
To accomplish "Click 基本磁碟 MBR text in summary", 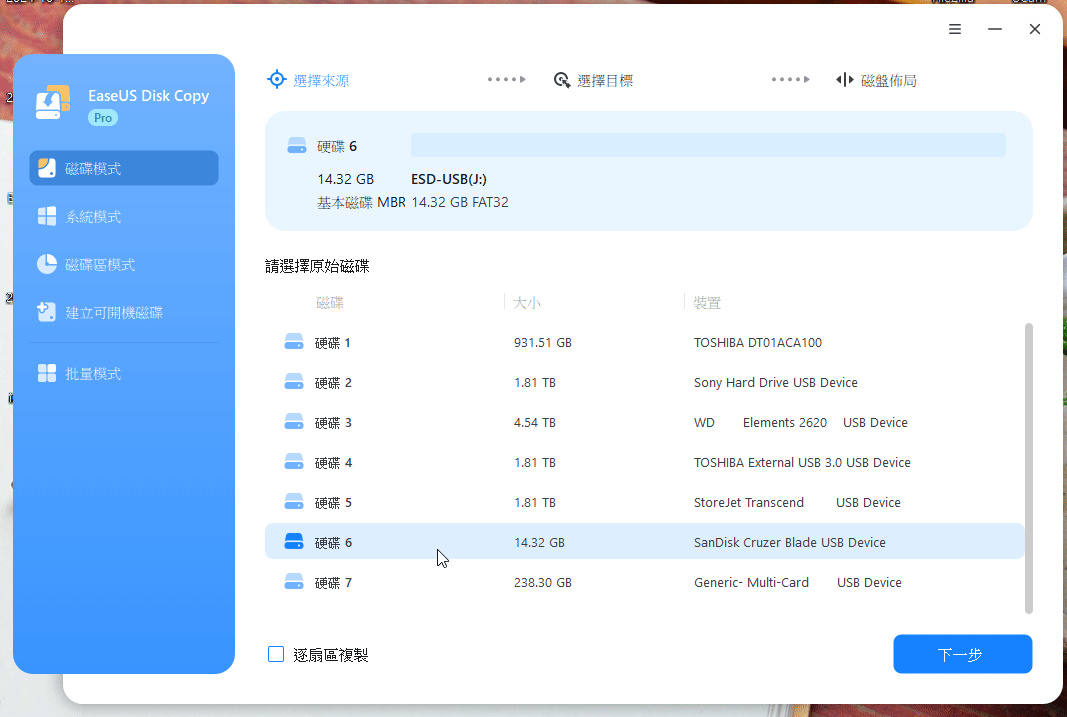I will [361, 202].
